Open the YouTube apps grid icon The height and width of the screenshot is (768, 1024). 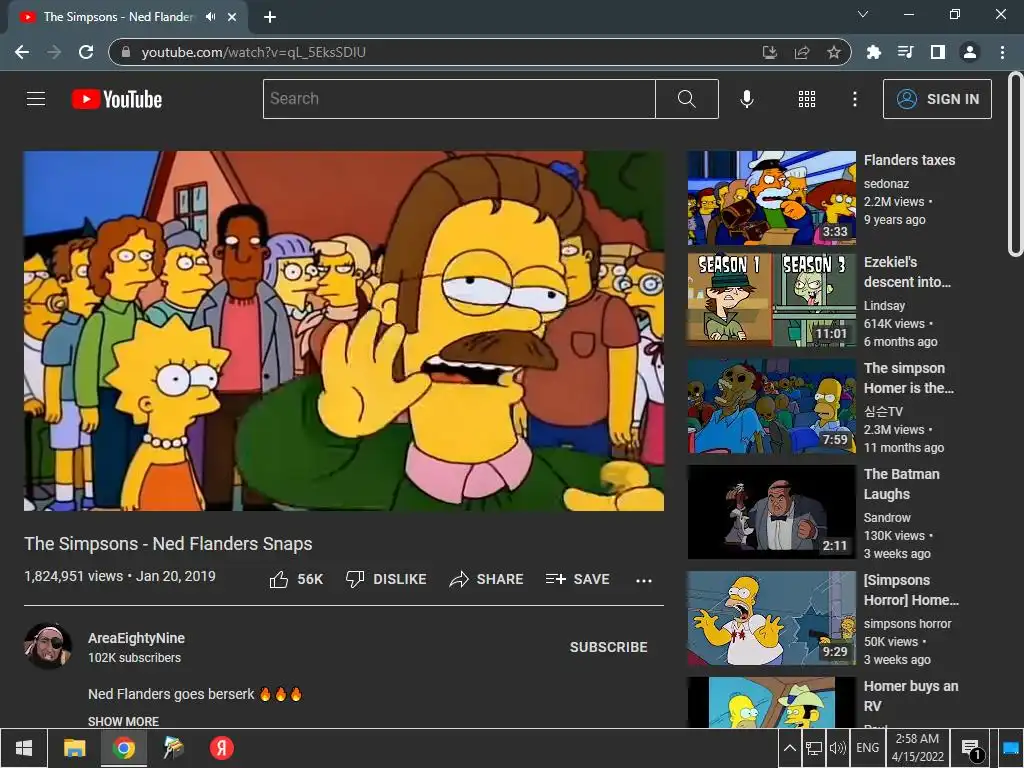[x=807, y=99]
